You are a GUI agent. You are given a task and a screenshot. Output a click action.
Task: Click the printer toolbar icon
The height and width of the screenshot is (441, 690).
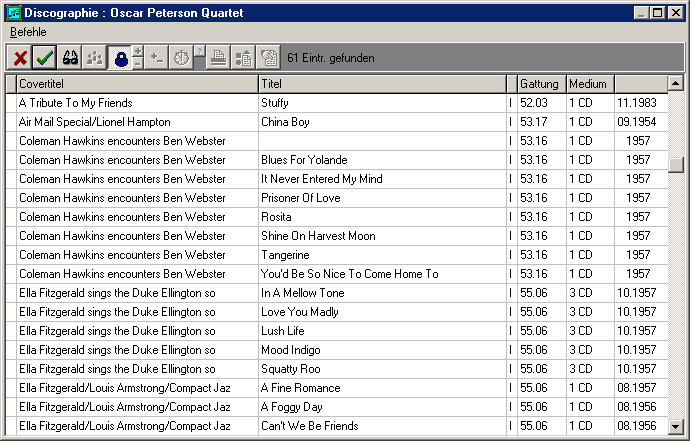coord(218,58)
